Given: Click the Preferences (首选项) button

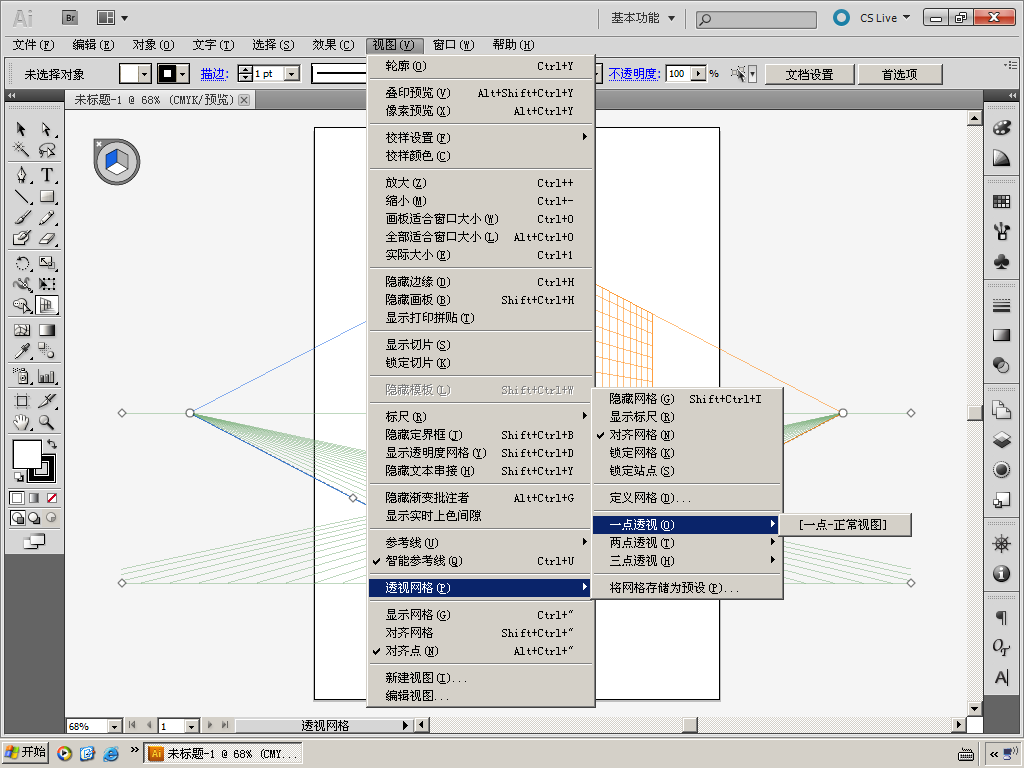Looking at the screenshot, I should [x=901, y=74].
